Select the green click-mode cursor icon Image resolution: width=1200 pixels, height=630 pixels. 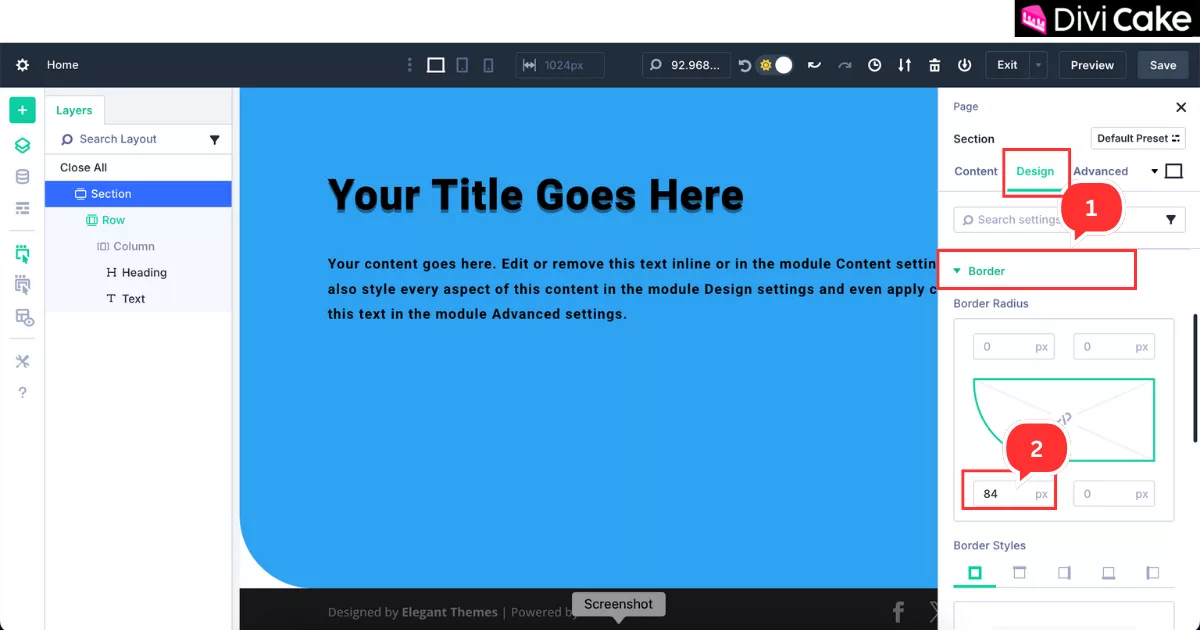coord(22,254)
